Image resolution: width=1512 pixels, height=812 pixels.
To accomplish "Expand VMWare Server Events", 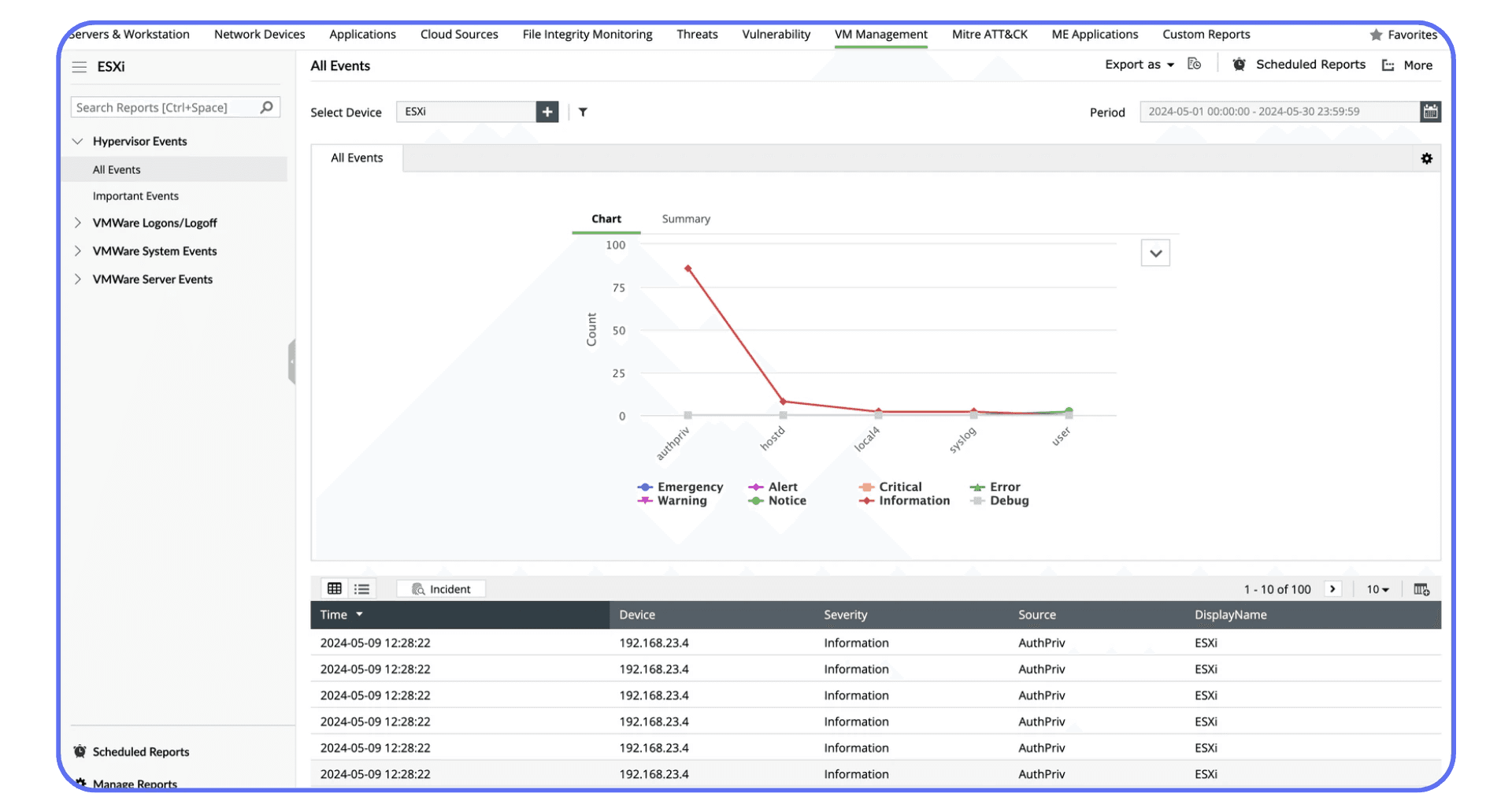I will pyautogui.click(x=77, y=280).
